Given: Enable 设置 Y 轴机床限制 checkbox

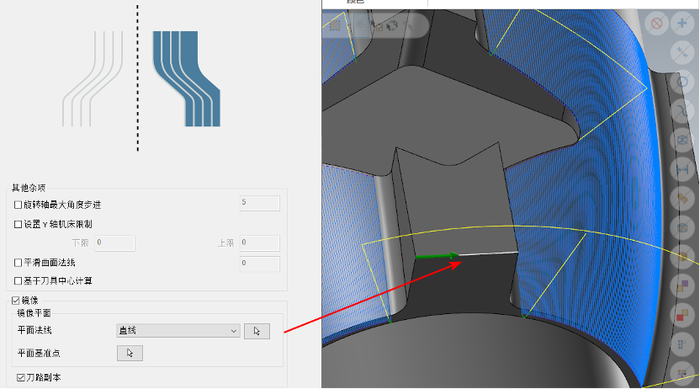Looking at the screenshot, I should 18,224.
